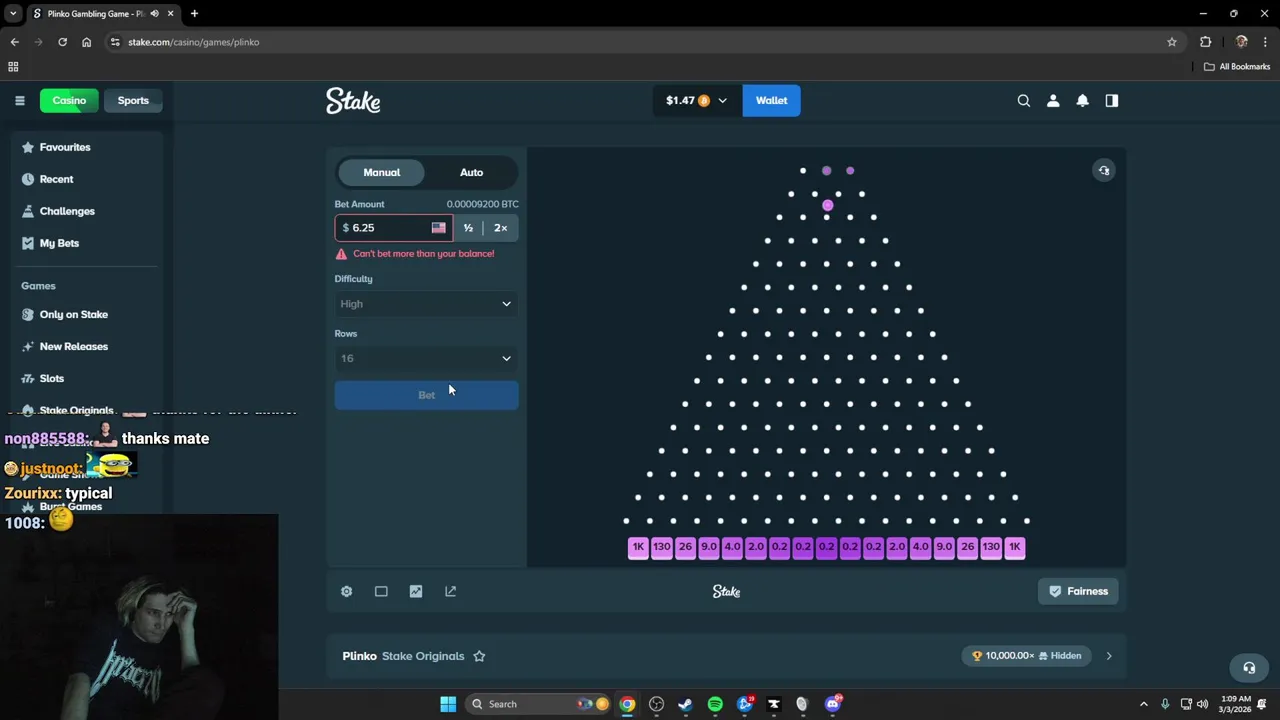The width and height of the screenshot is (1280, 720).
Task: Click the Bet button
Action: pos(426,395)
